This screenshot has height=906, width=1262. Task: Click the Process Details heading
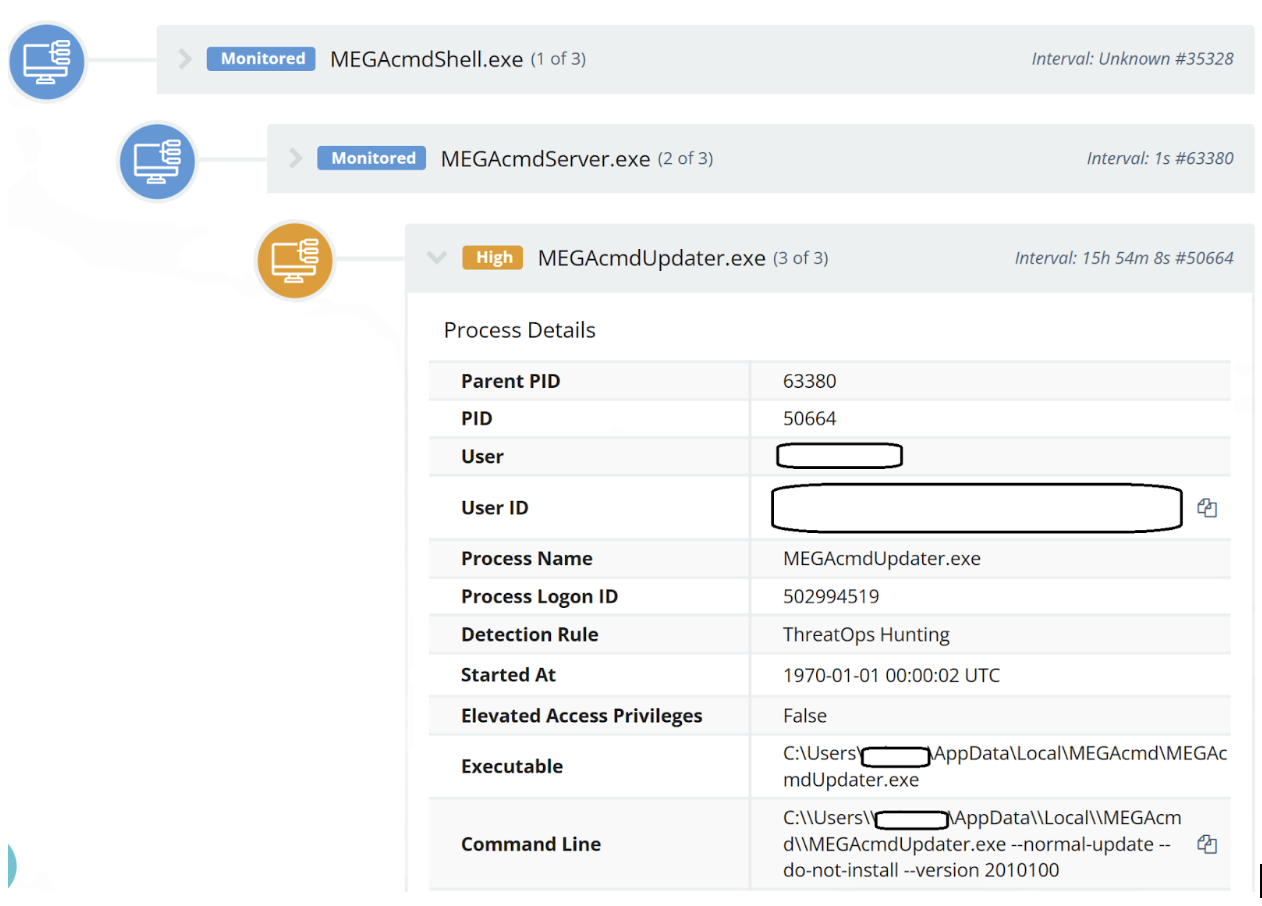tap(519, 329)
